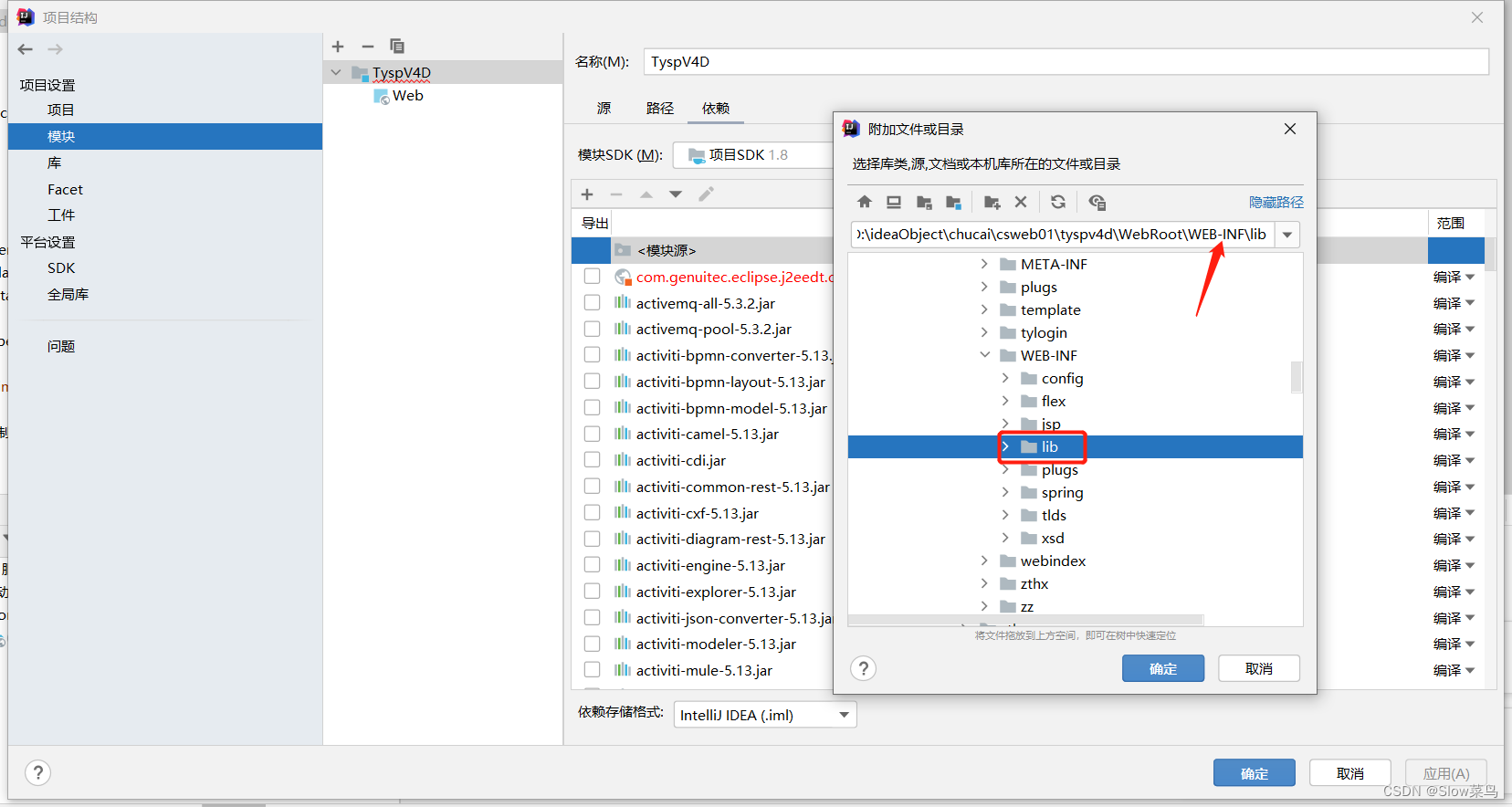The width and height of the screenshot is (1512, 807).
Task: Check export for activiti-engine-5.13.jar
Action: point(592,565)
